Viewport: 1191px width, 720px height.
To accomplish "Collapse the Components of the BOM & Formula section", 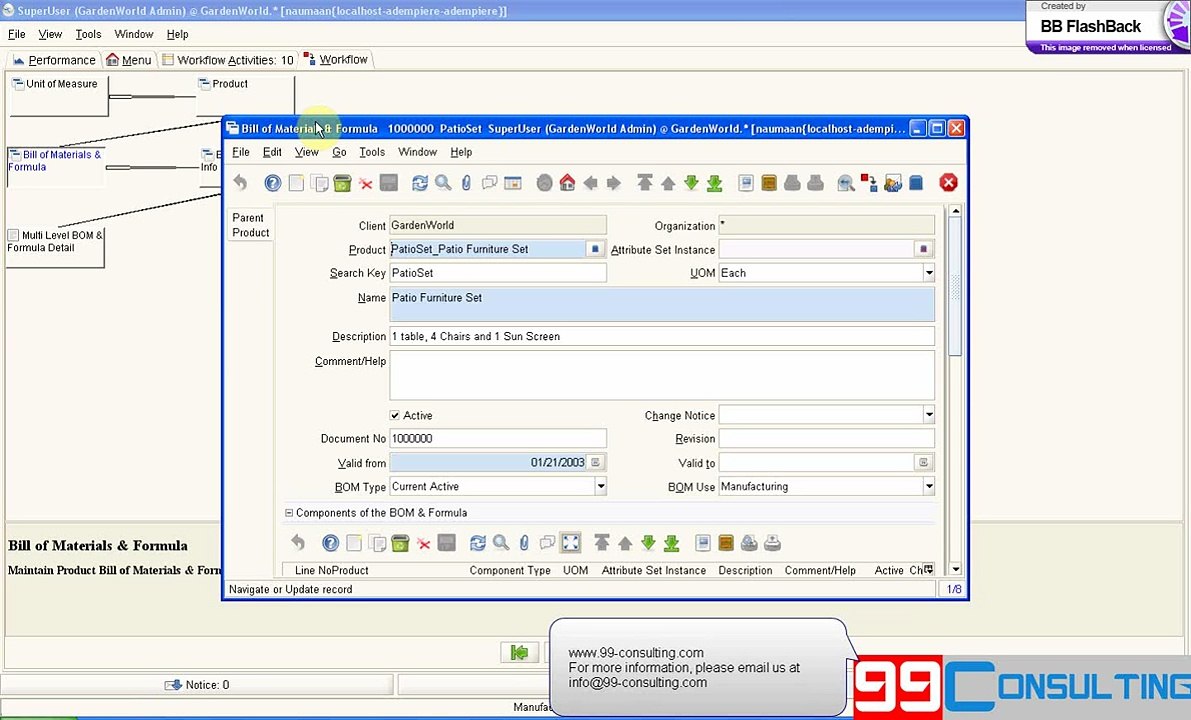I will pyautogui.click(x=289, y=513).
